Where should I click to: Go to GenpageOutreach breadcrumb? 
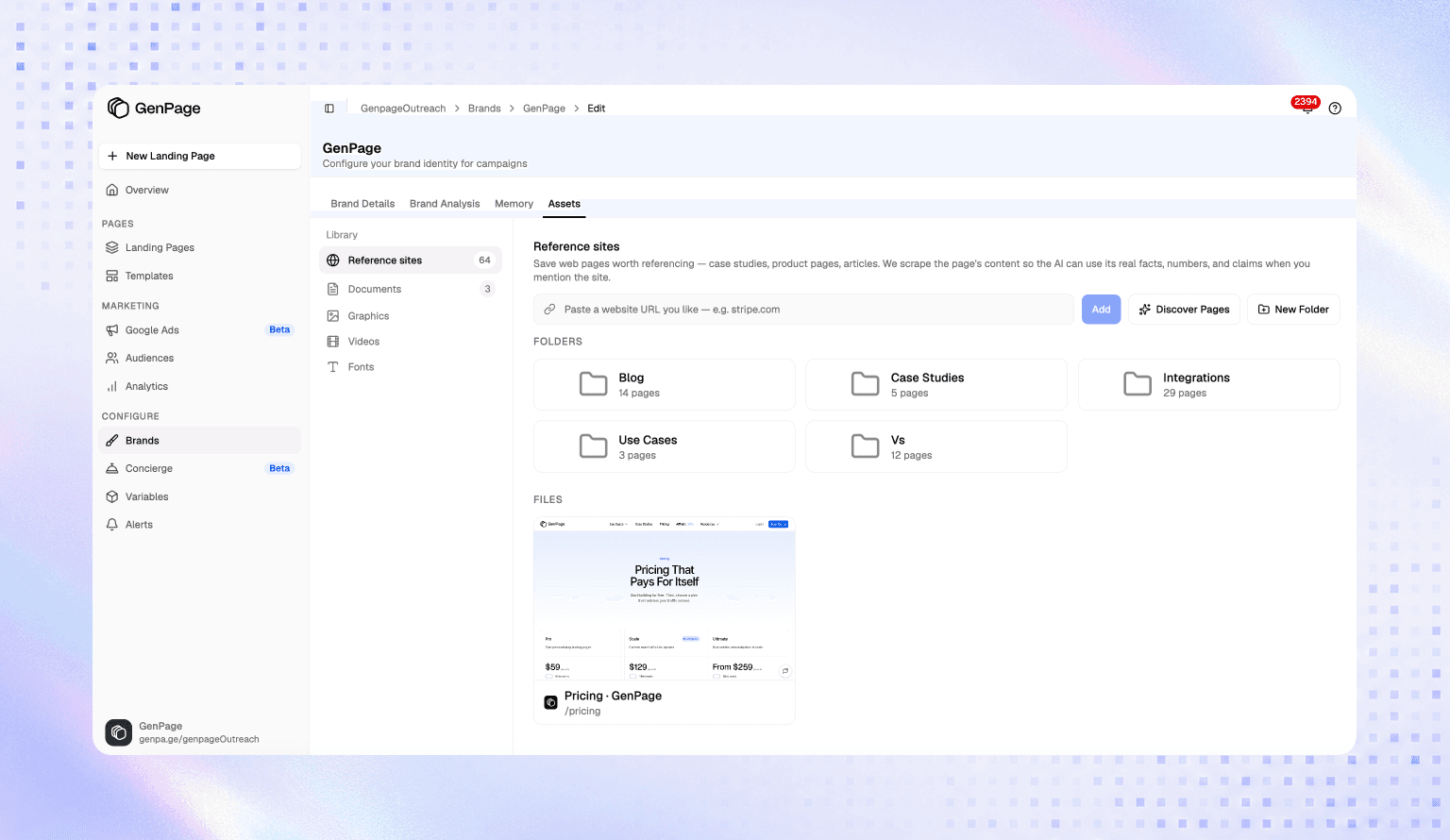tap(403, 109)
